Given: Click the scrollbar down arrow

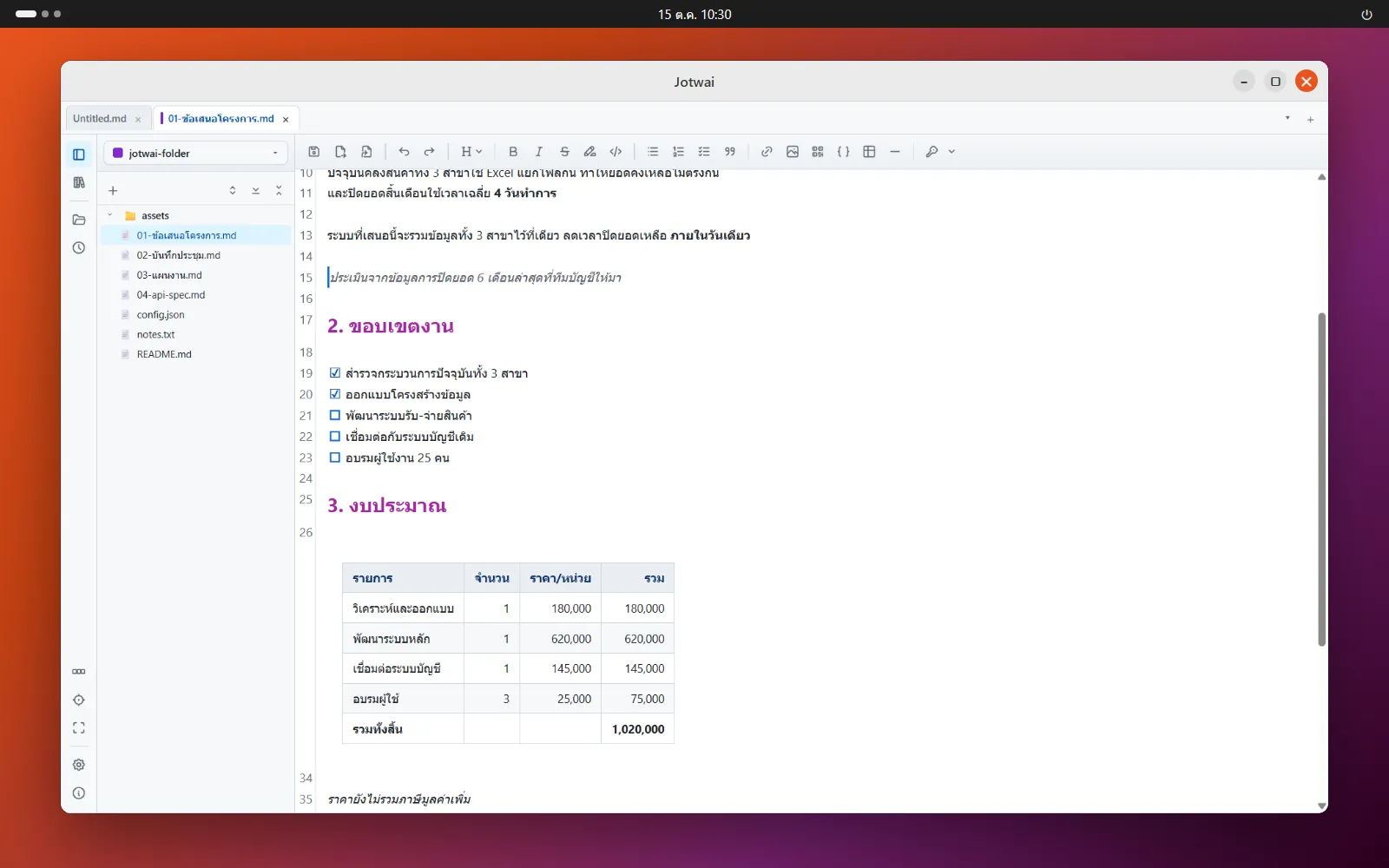Looking at the screenshot, I should [1321, 806].
